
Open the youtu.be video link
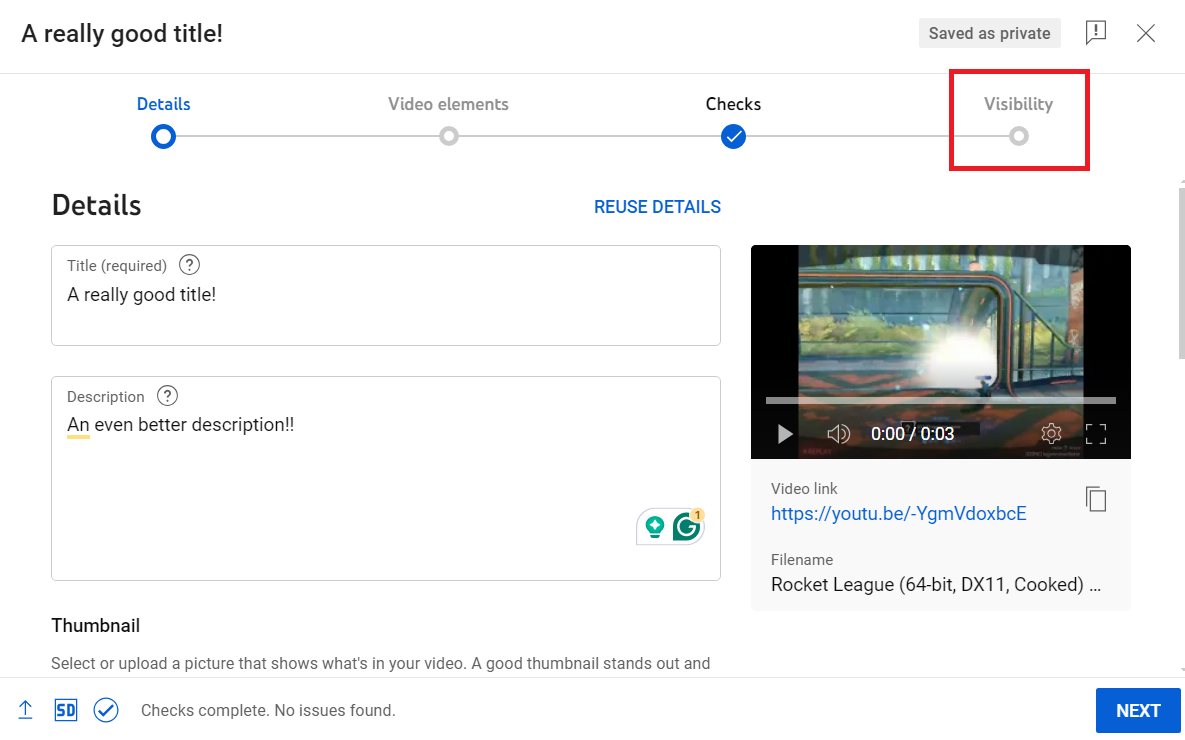(898, 513)
